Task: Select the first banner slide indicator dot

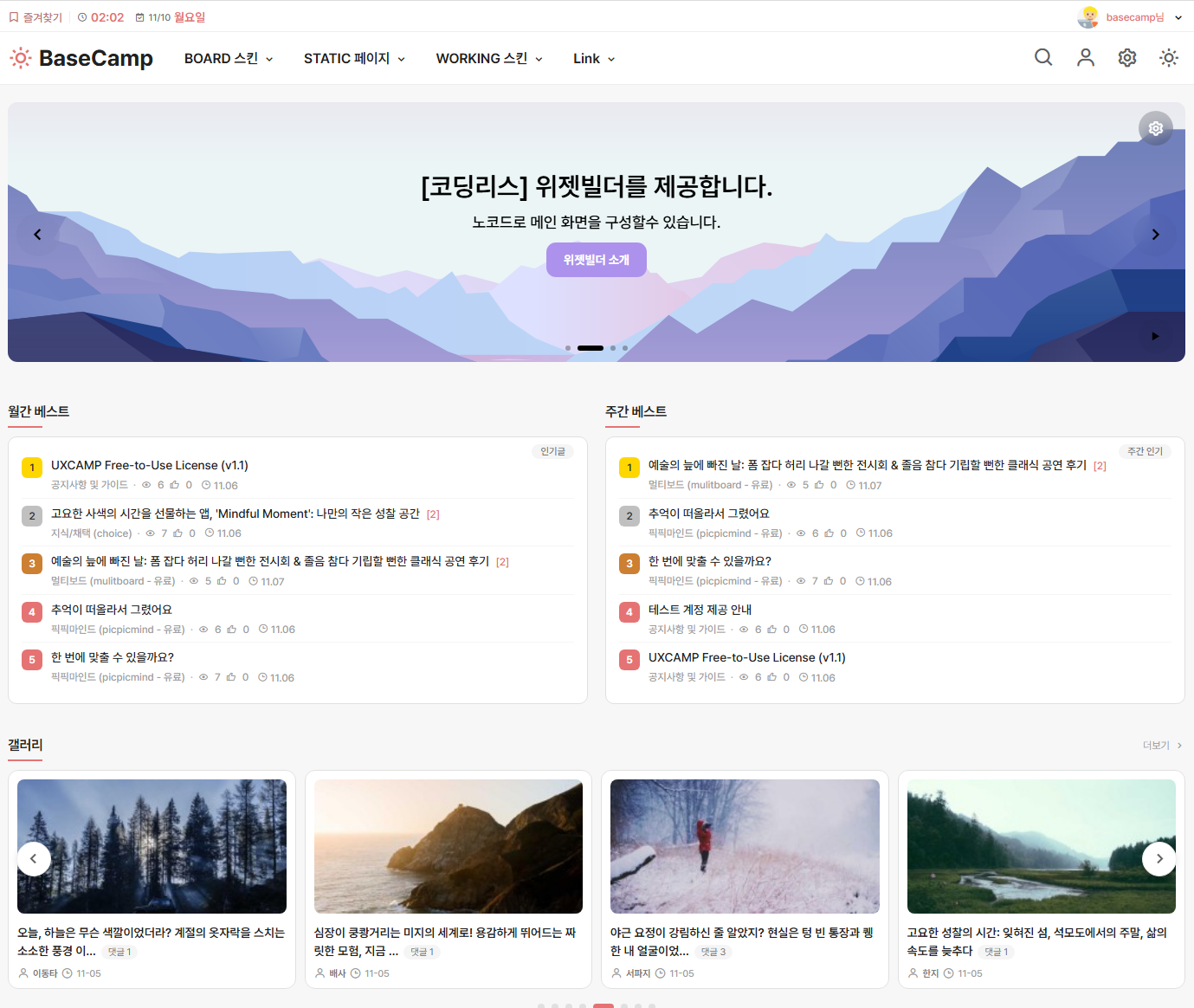Action: coord(568,348)
